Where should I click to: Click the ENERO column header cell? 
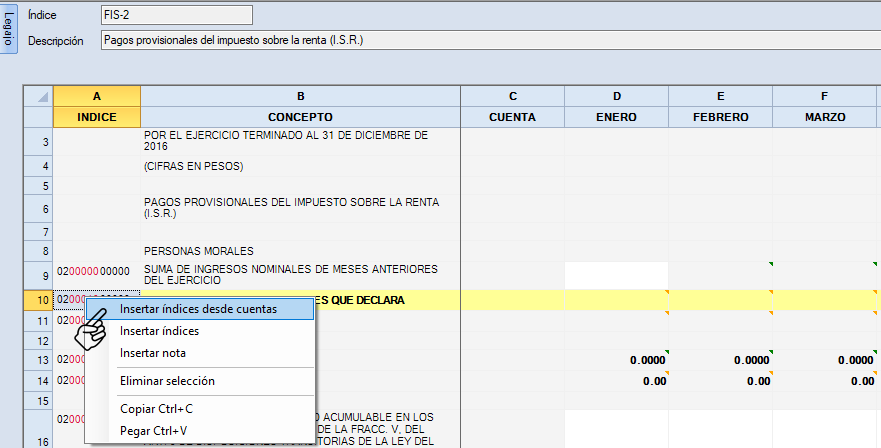pos(616,117)
